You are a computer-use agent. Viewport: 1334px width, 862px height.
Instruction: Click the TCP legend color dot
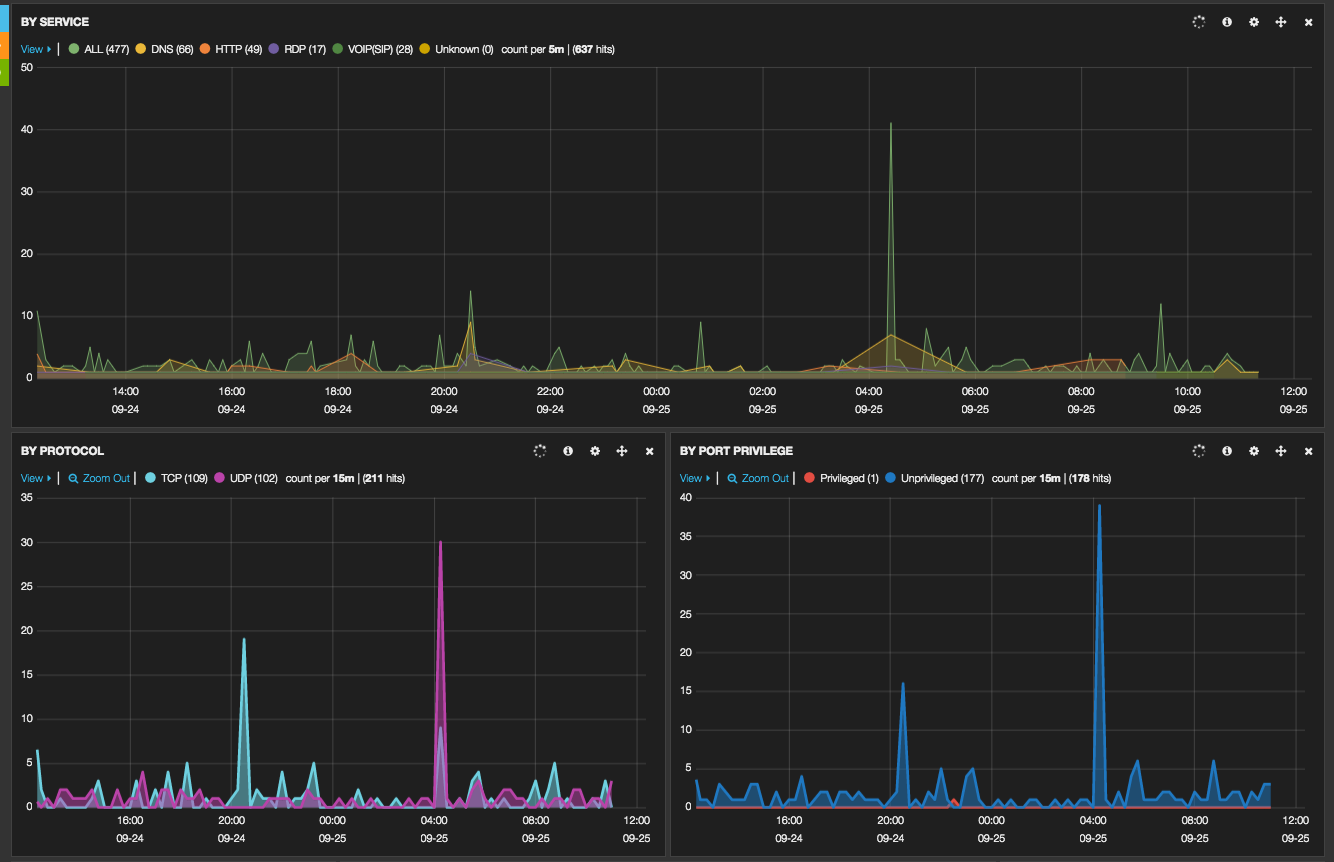[x=151, y=478]
